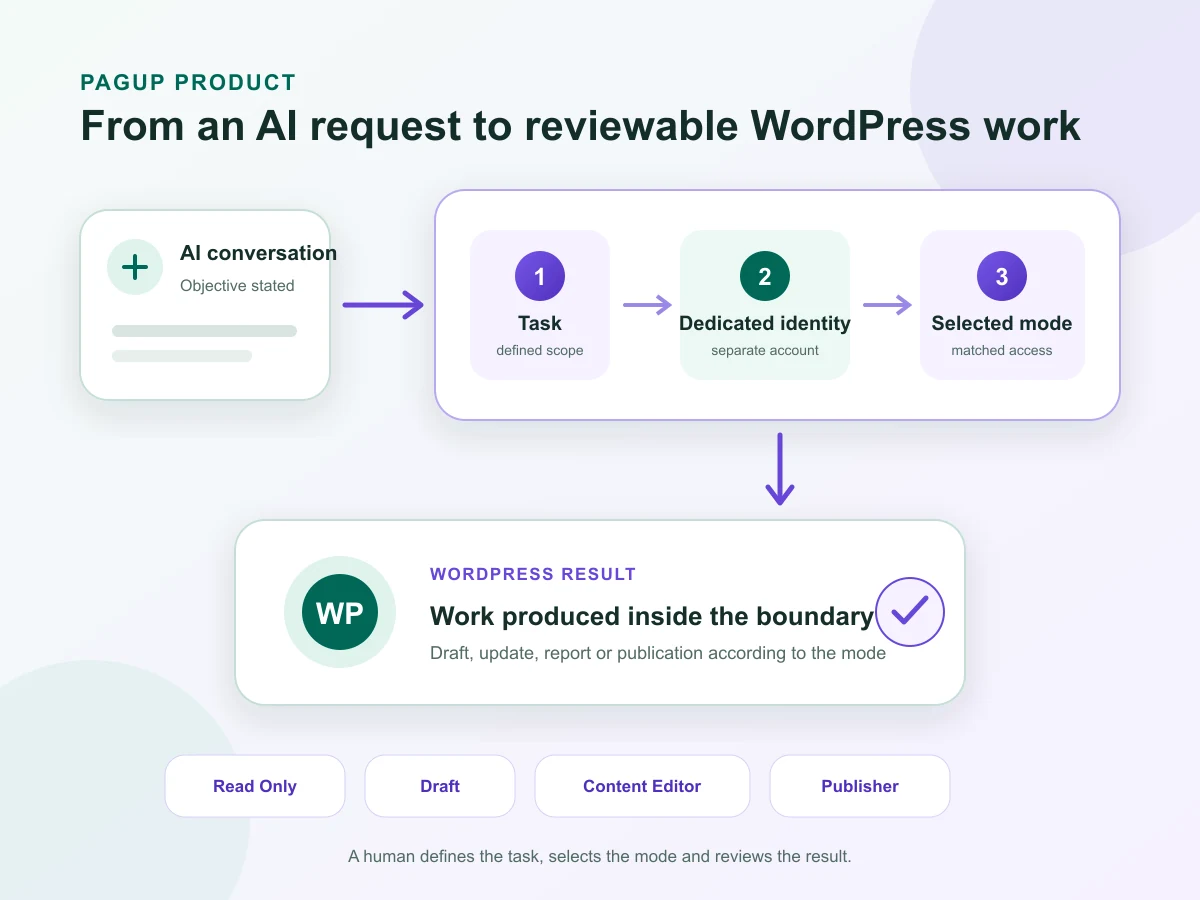The image size is (1200, 900).
Task: Click the 'Dedicated identity' step label
Action: point(765,323)
